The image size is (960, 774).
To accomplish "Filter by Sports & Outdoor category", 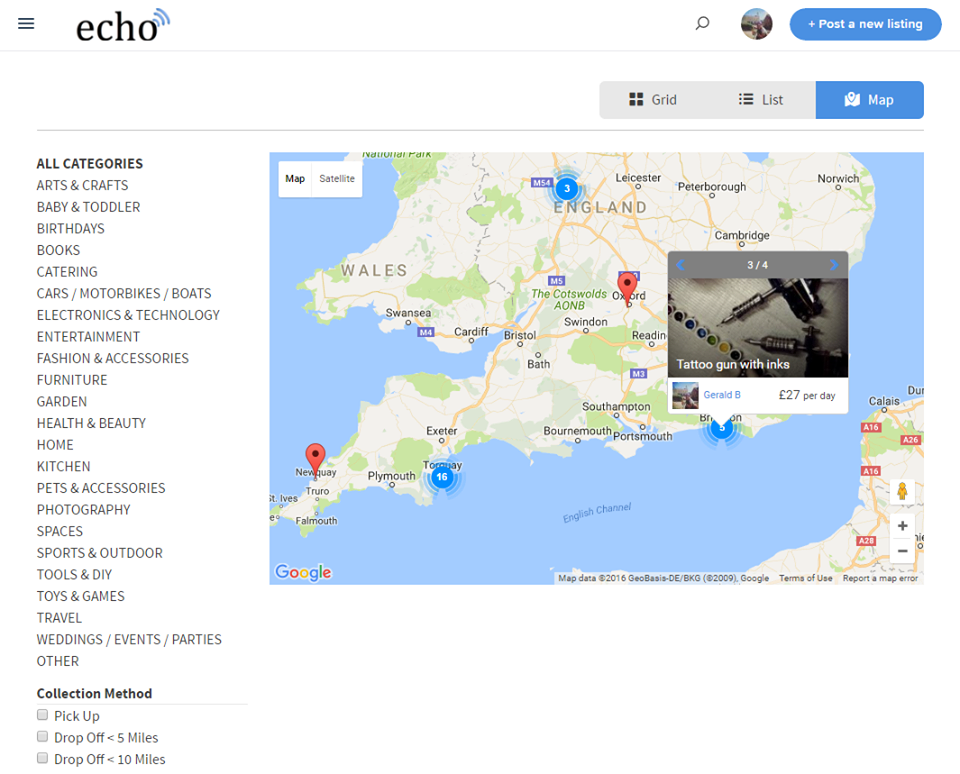I will [100, 553].
